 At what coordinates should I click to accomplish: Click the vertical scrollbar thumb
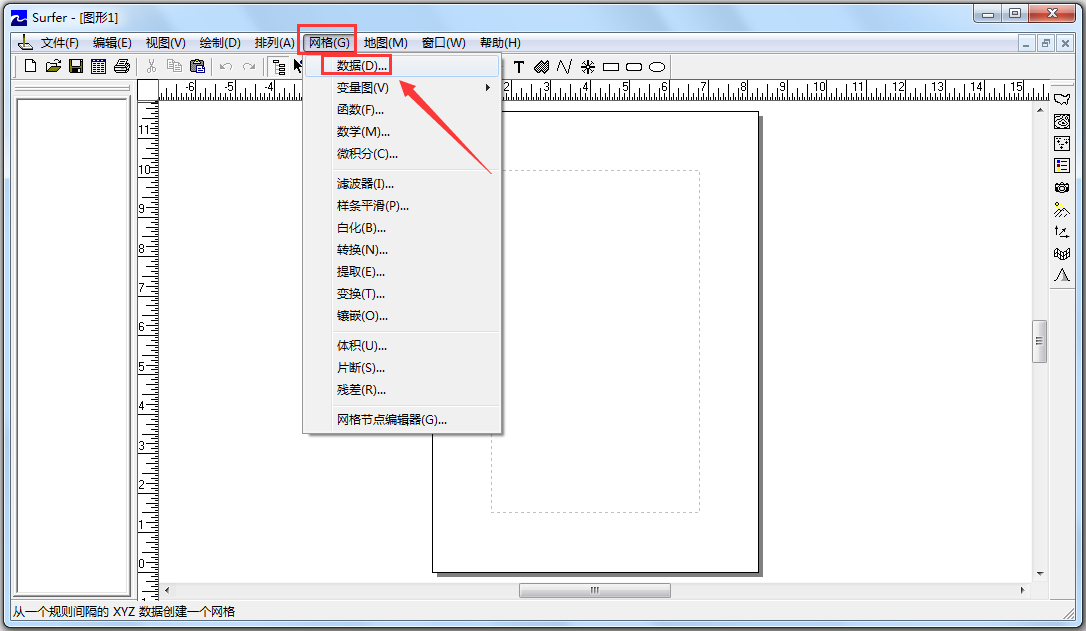[1040, 341]
